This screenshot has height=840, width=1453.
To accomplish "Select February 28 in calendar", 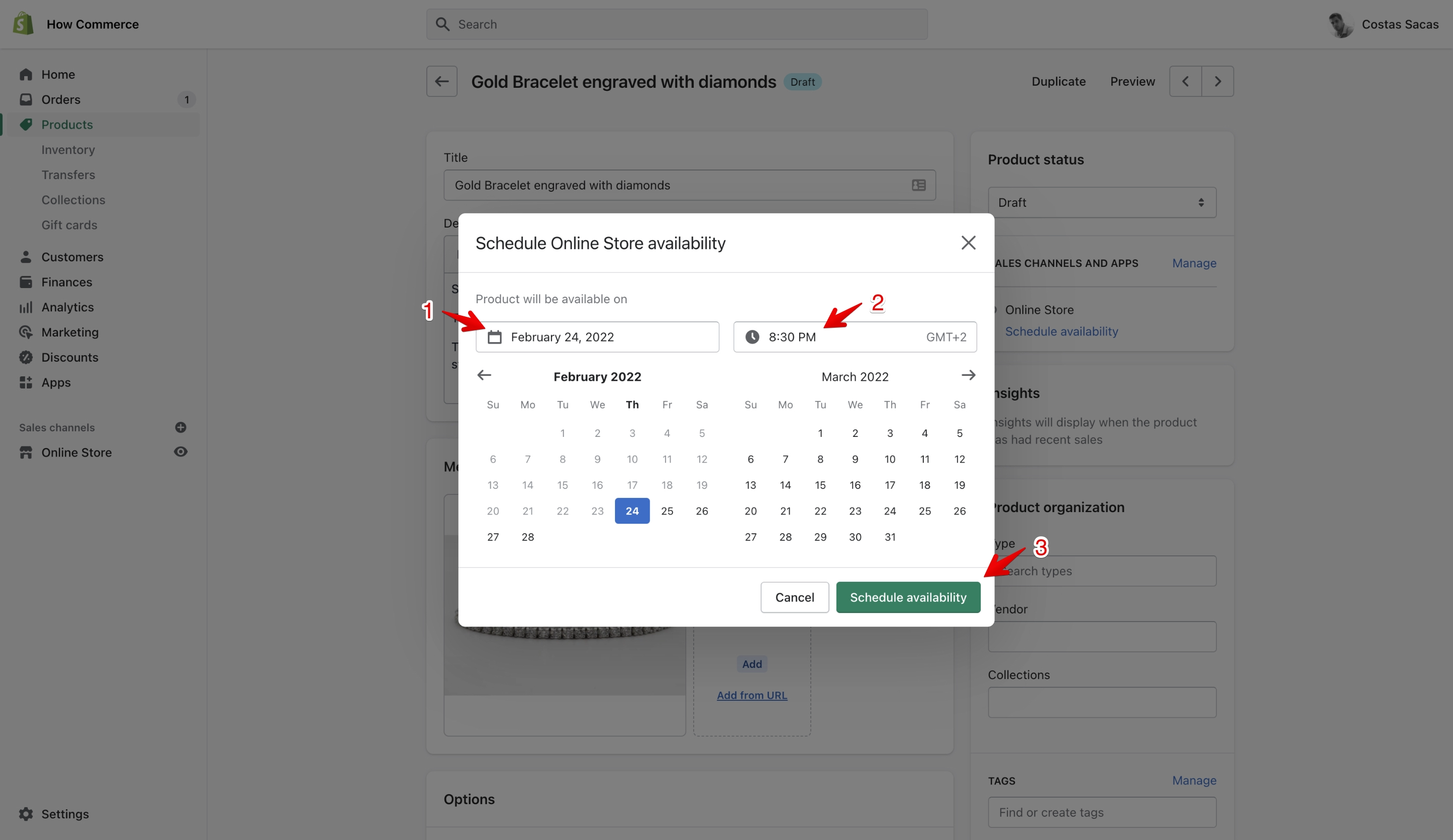I will coord(528,537).
